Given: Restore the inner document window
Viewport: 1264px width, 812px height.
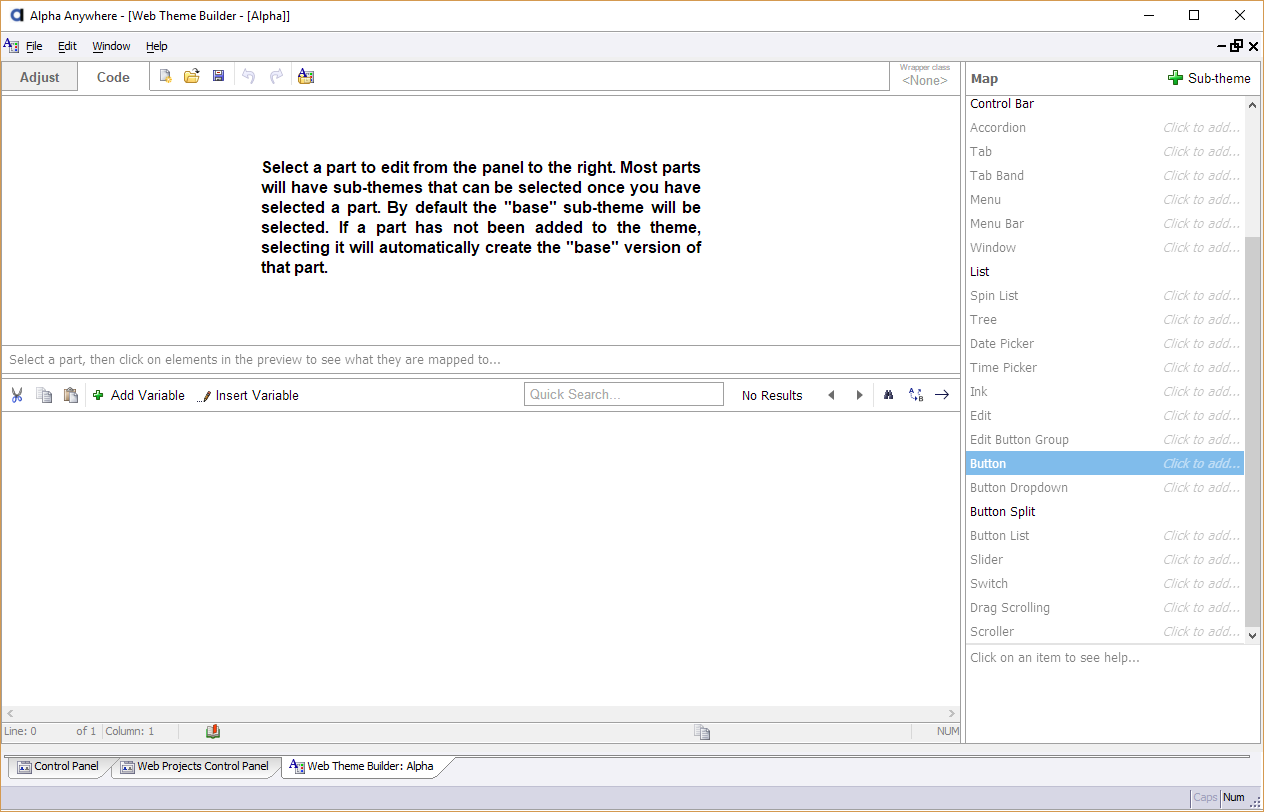Looking at the screenshot, I should coord(1237,46).
